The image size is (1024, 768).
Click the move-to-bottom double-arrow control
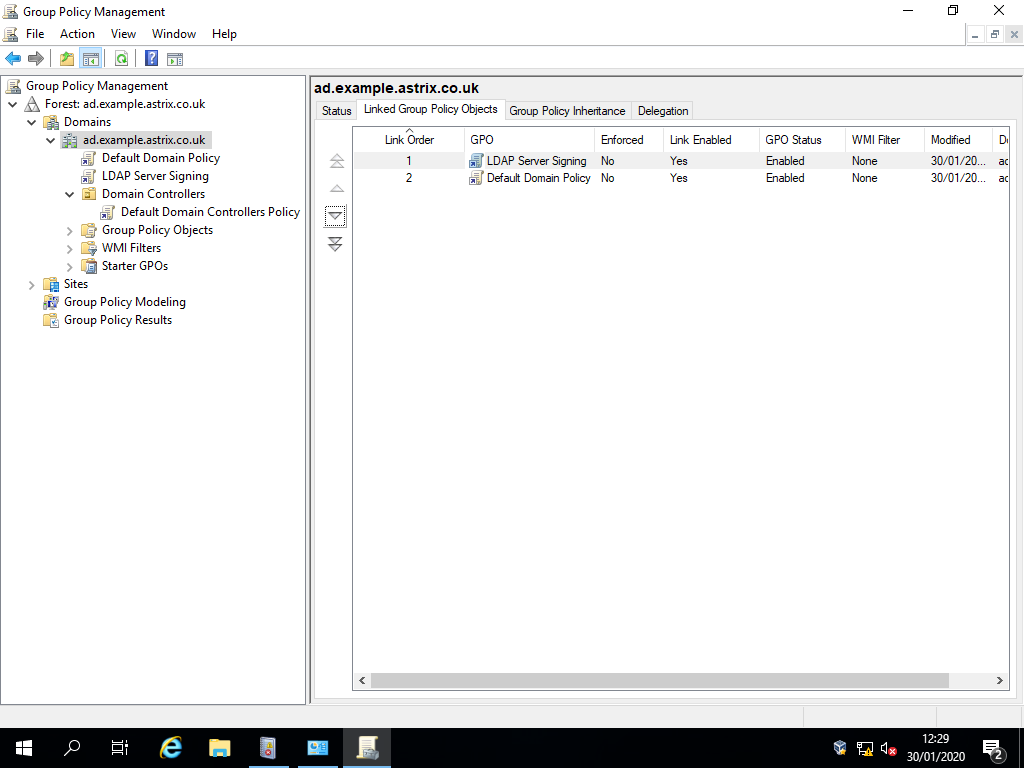(x=336, y=243)
